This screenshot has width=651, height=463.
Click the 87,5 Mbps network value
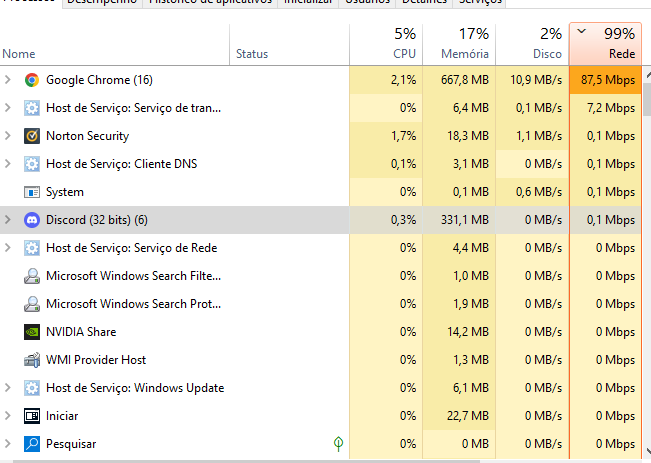click(x=608, y=80)
